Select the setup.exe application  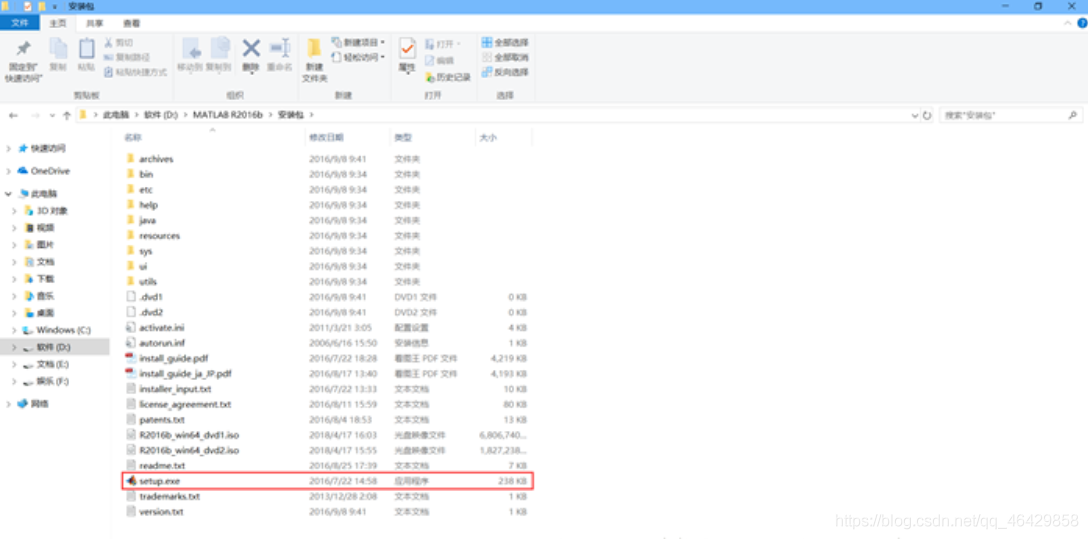click(x=327, y=481)
